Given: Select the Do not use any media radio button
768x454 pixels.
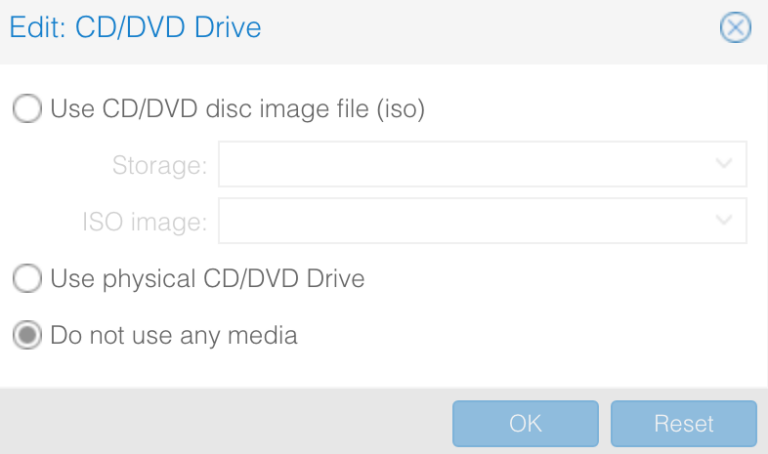Looking at the screenshot, I should pos(28,336).
